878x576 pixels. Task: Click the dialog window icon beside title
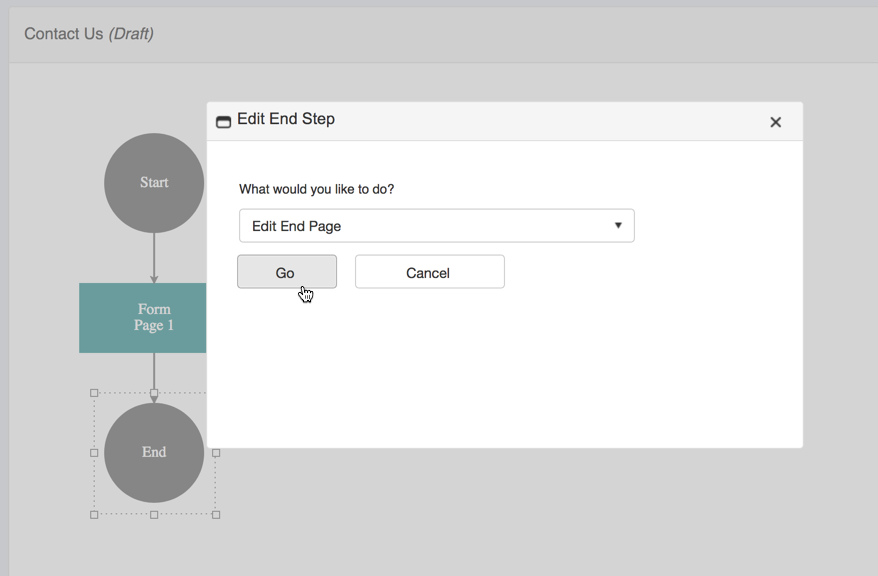pos(223,121)
